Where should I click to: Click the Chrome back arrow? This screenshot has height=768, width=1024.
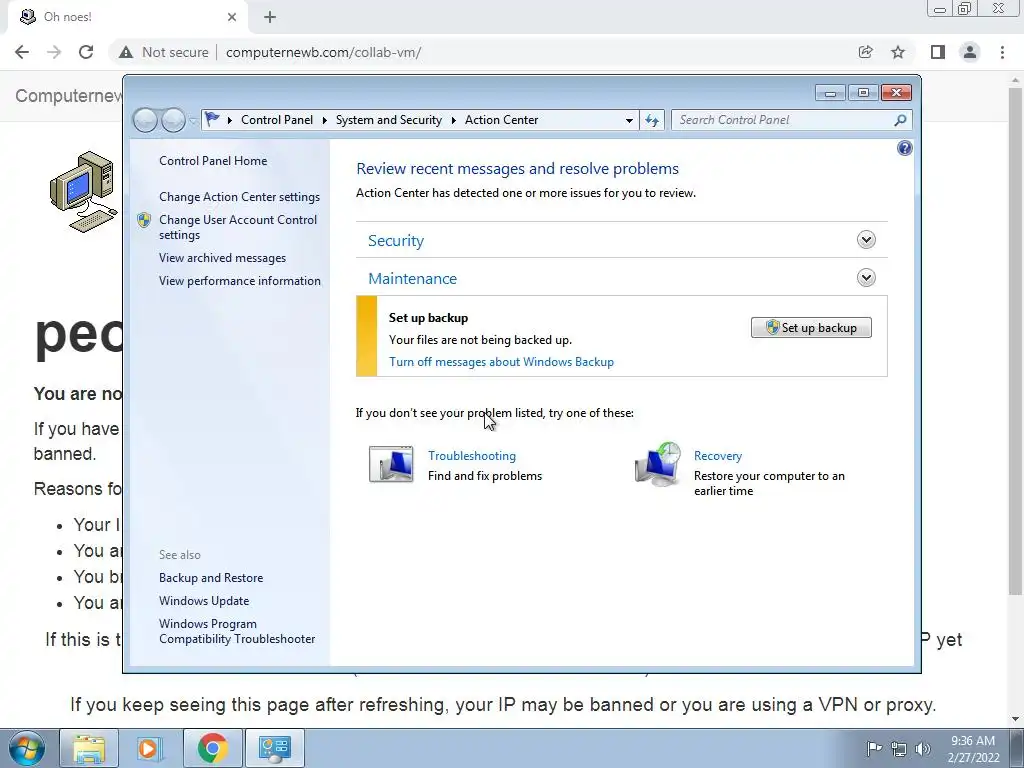pyautogui.click(x=22, y=52)
